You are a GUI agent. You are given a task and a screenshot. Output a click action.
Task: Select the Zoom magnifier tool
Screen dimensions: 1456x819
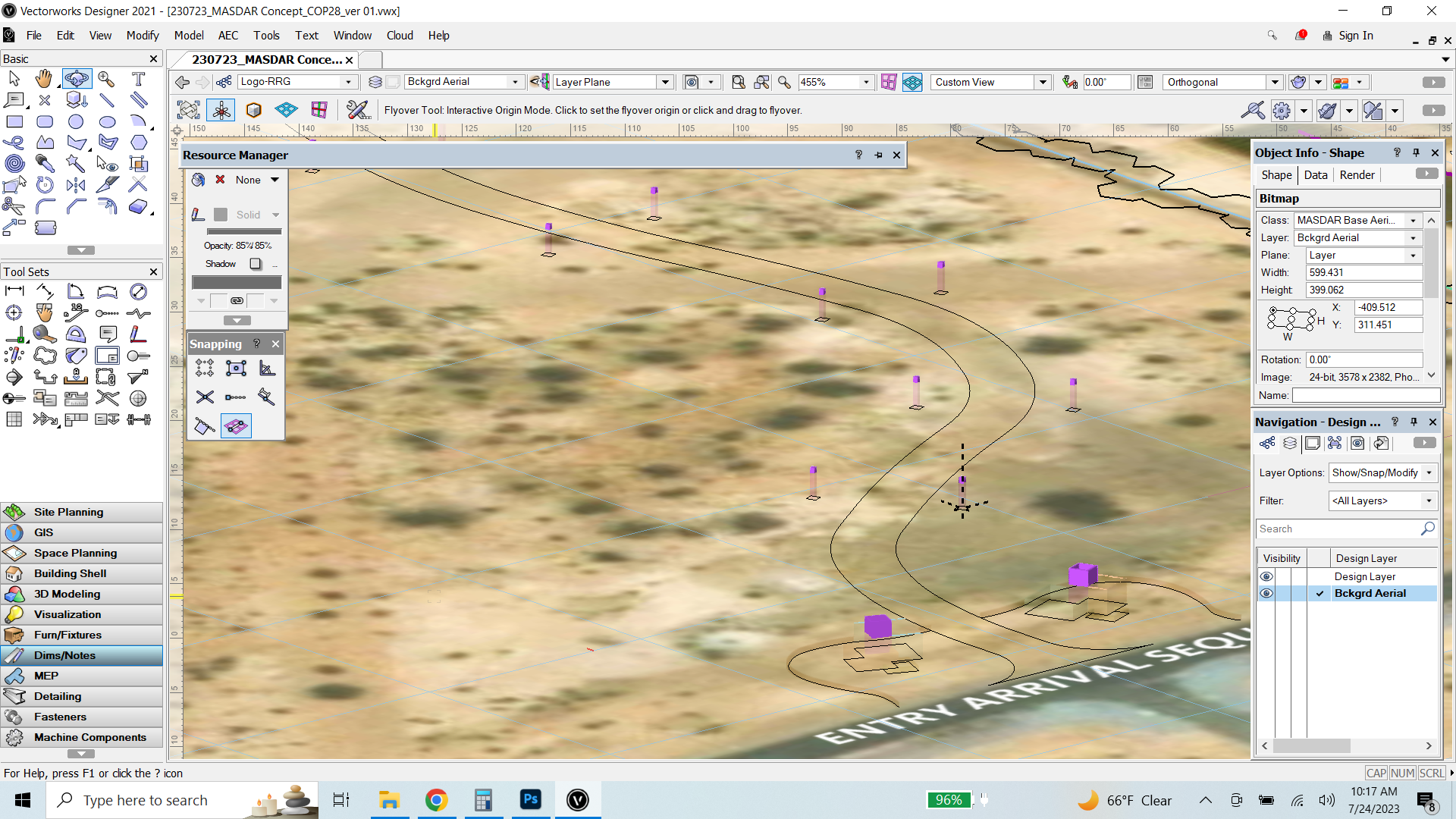coord(106,79)
